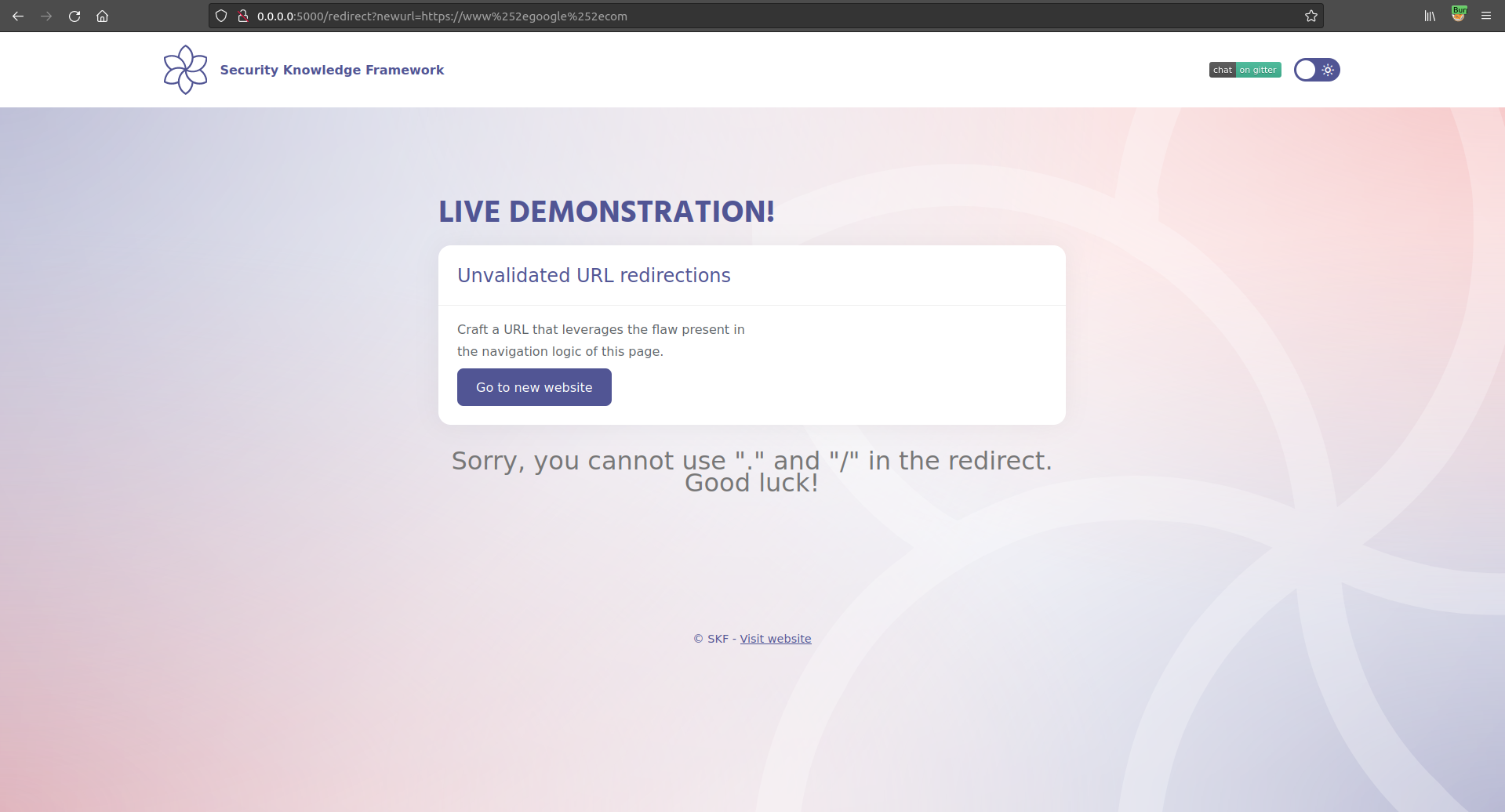Toggle the dark/light theme switch
This screenshot has height=812, width=1505.
(x=1317, y=70)
